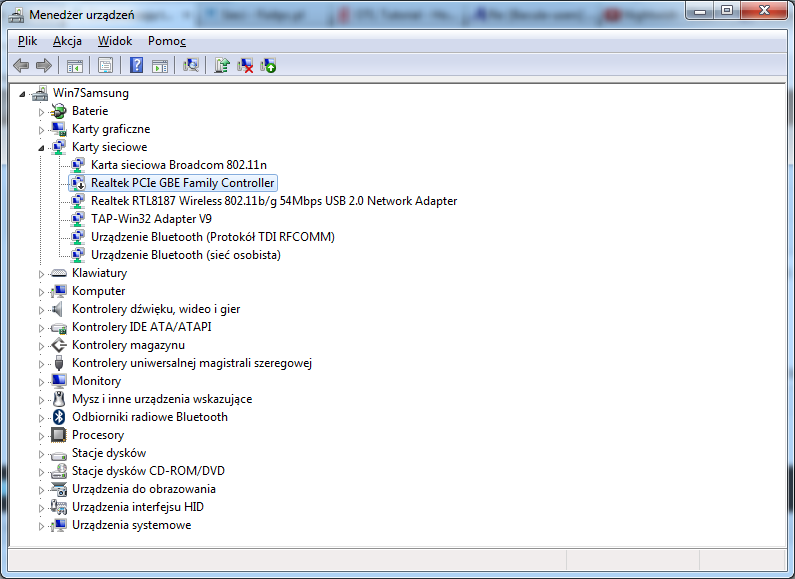795x579 pixels.
Task: Select Kontrolery dźwięku, wideo i gier
Action: 156,309
